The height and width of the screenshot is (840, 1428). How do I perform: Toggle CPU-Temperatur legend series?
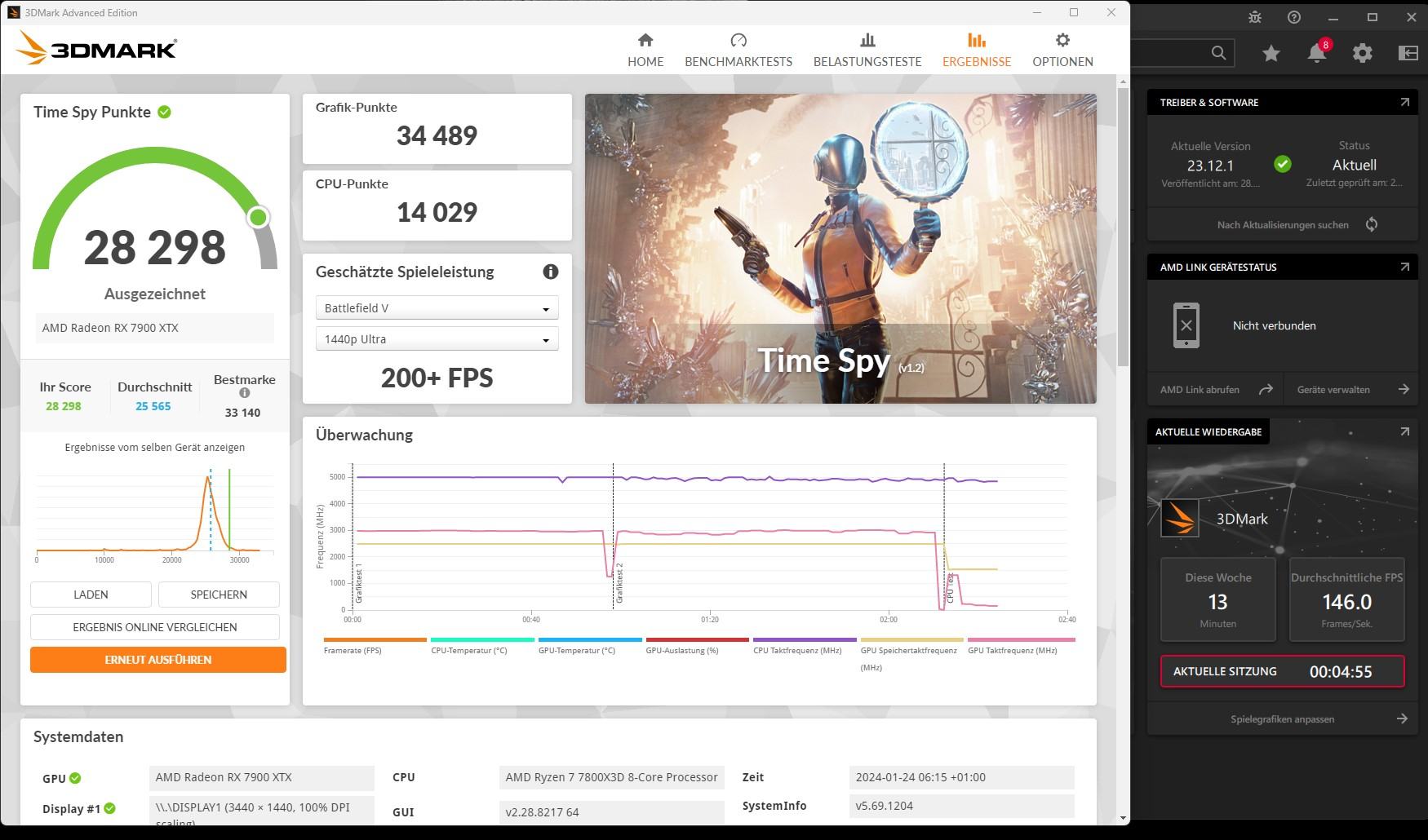point(482,646)
